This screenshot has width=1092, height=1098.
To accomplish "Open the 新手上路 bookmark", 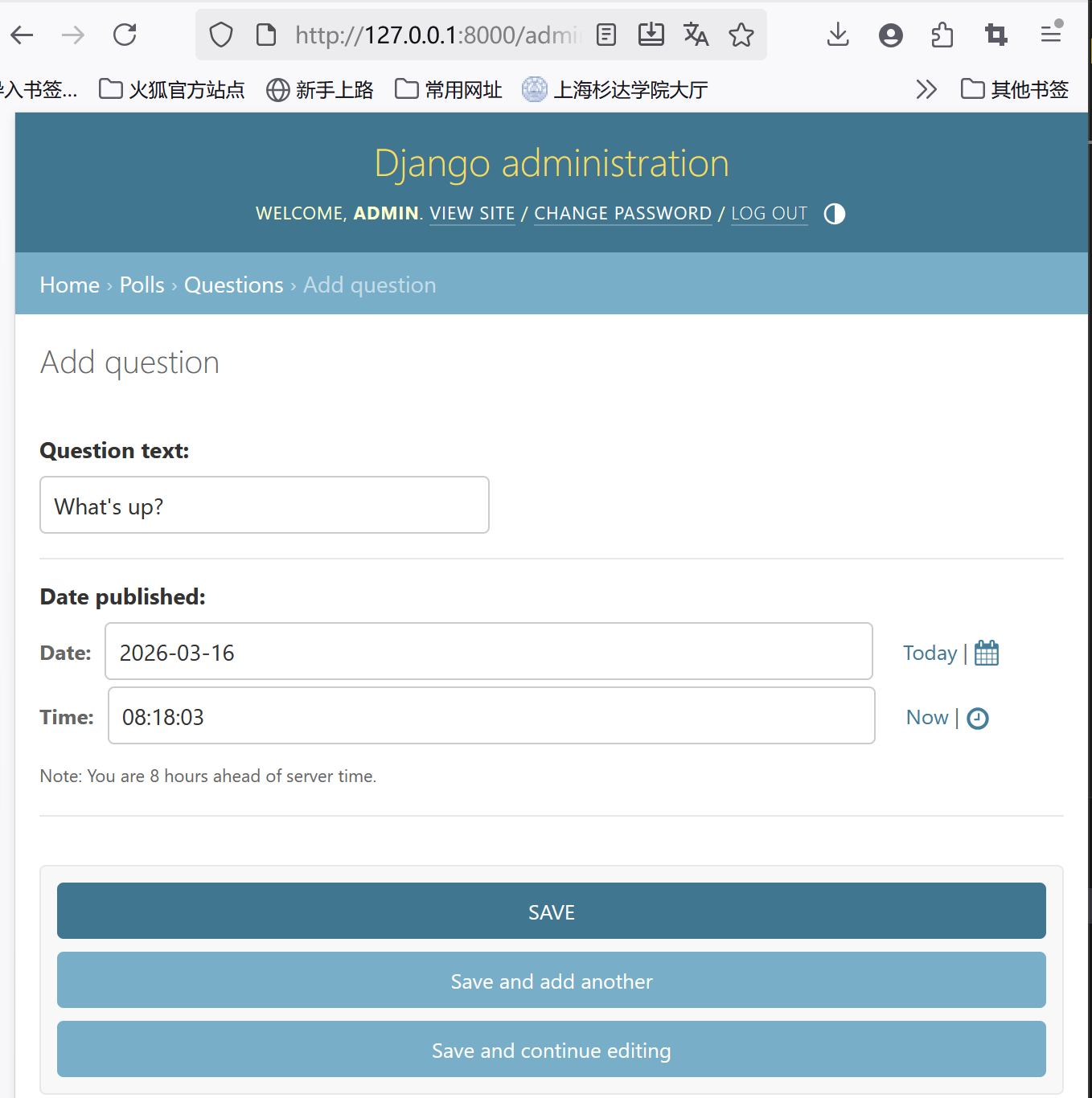I will [x=320, y=89].
